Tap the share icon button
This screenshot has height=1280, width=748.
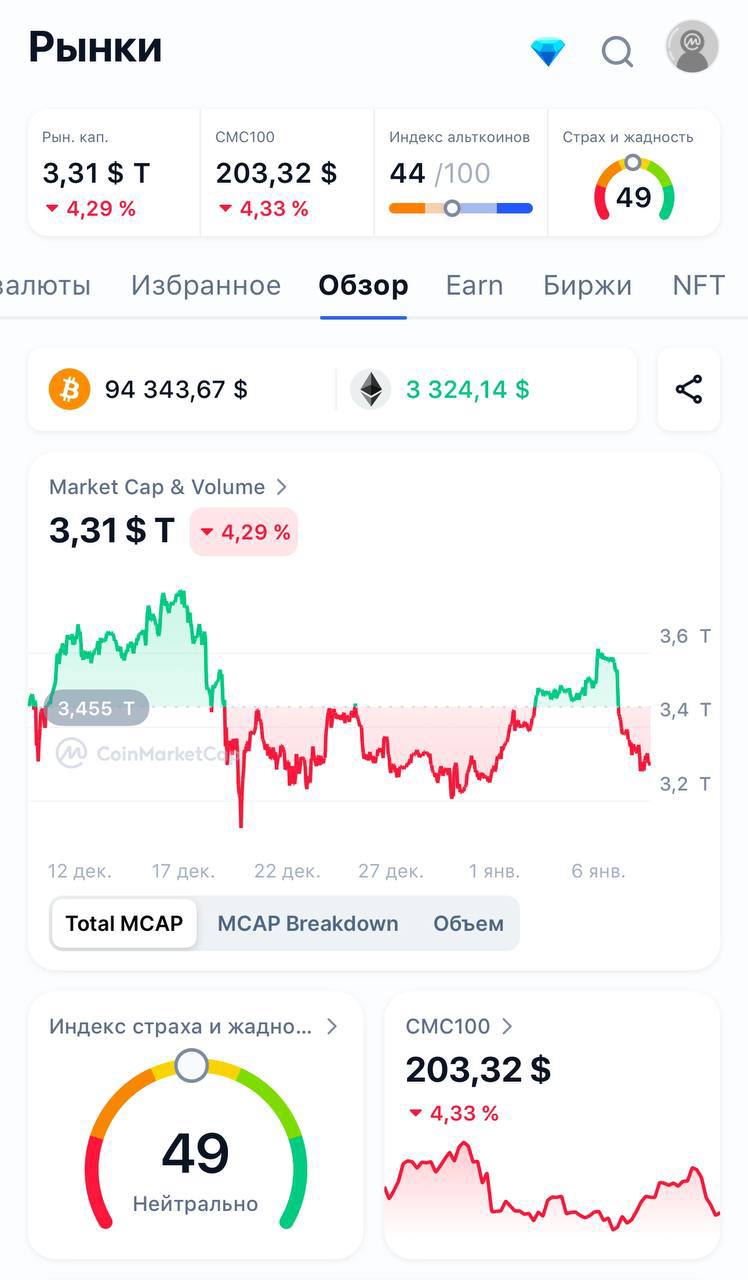click(x=689, y=389)
